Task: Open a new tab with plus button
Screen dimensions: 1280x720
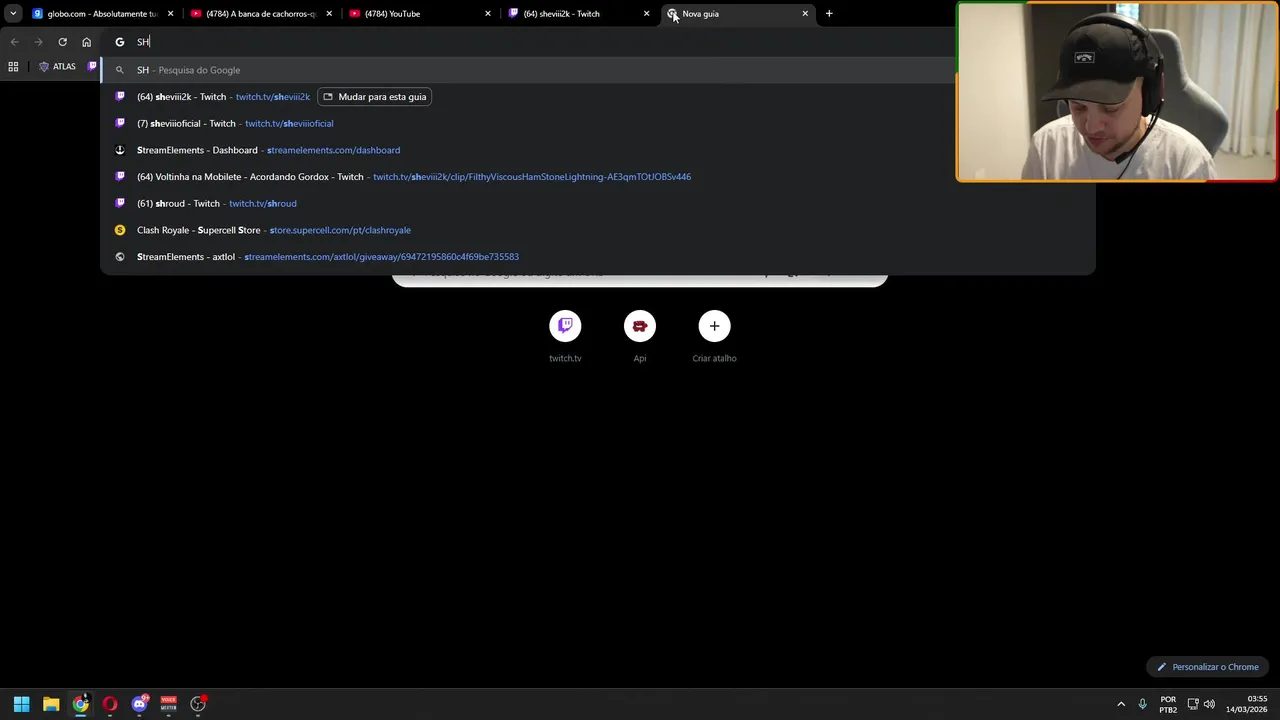Action: tap(829, 14)
